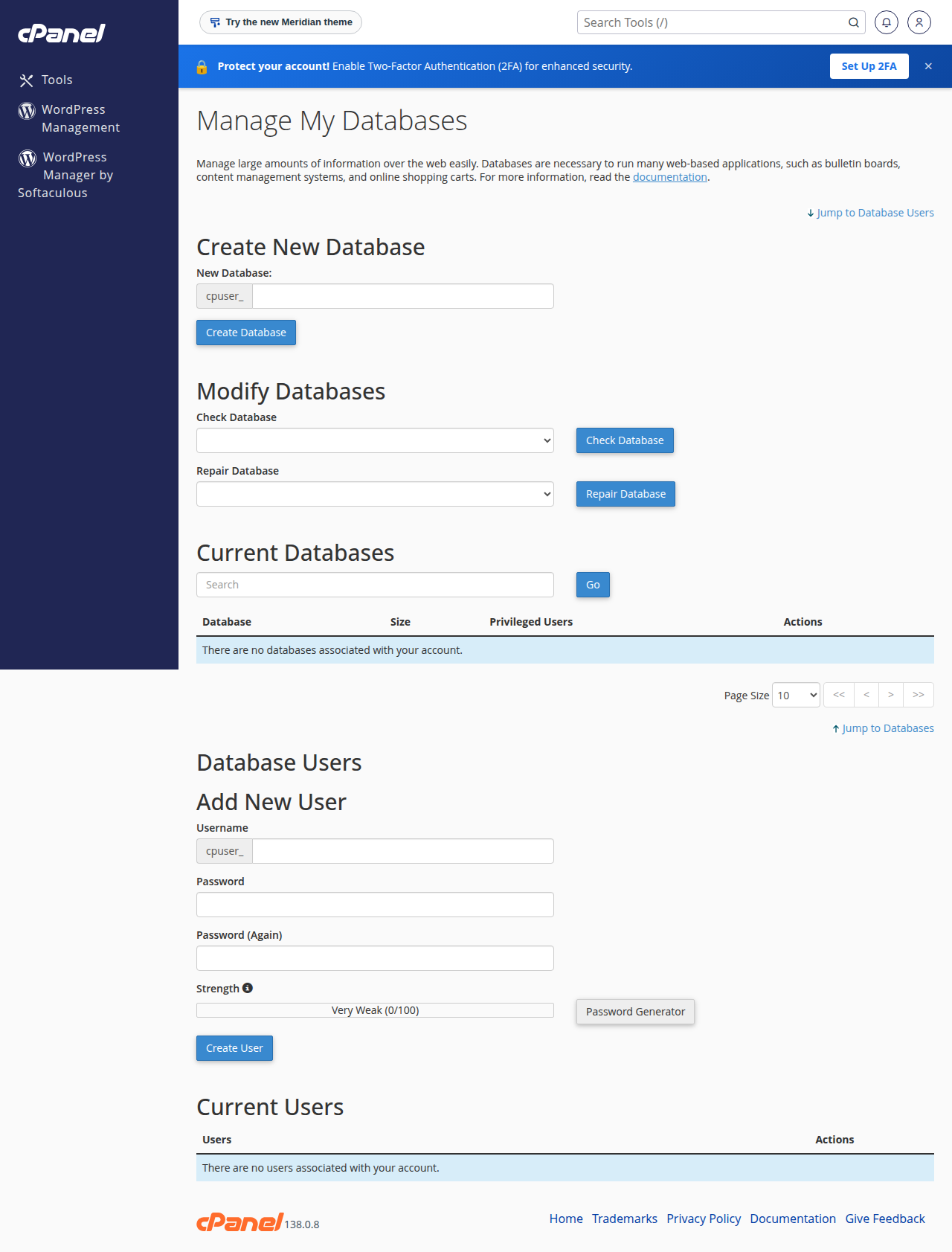
Task: Go to next page of databases
Action: (891, 695)
